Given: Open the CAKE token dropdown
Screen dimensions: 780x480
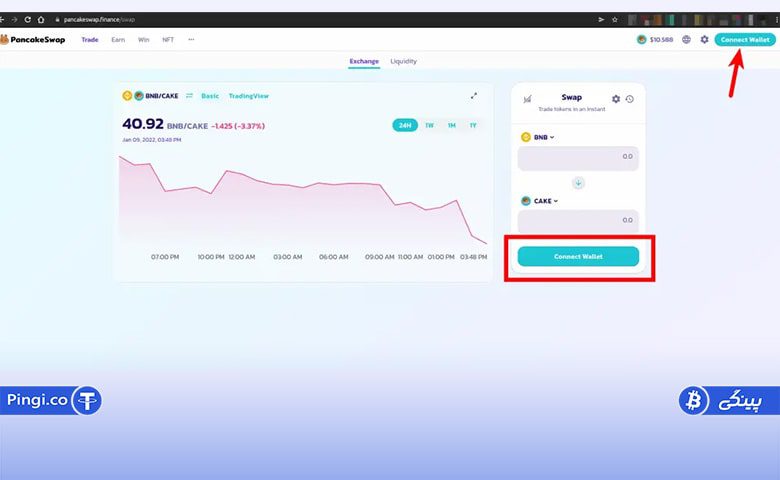Looking at the screenshot, I should click(x=539, y=201).
